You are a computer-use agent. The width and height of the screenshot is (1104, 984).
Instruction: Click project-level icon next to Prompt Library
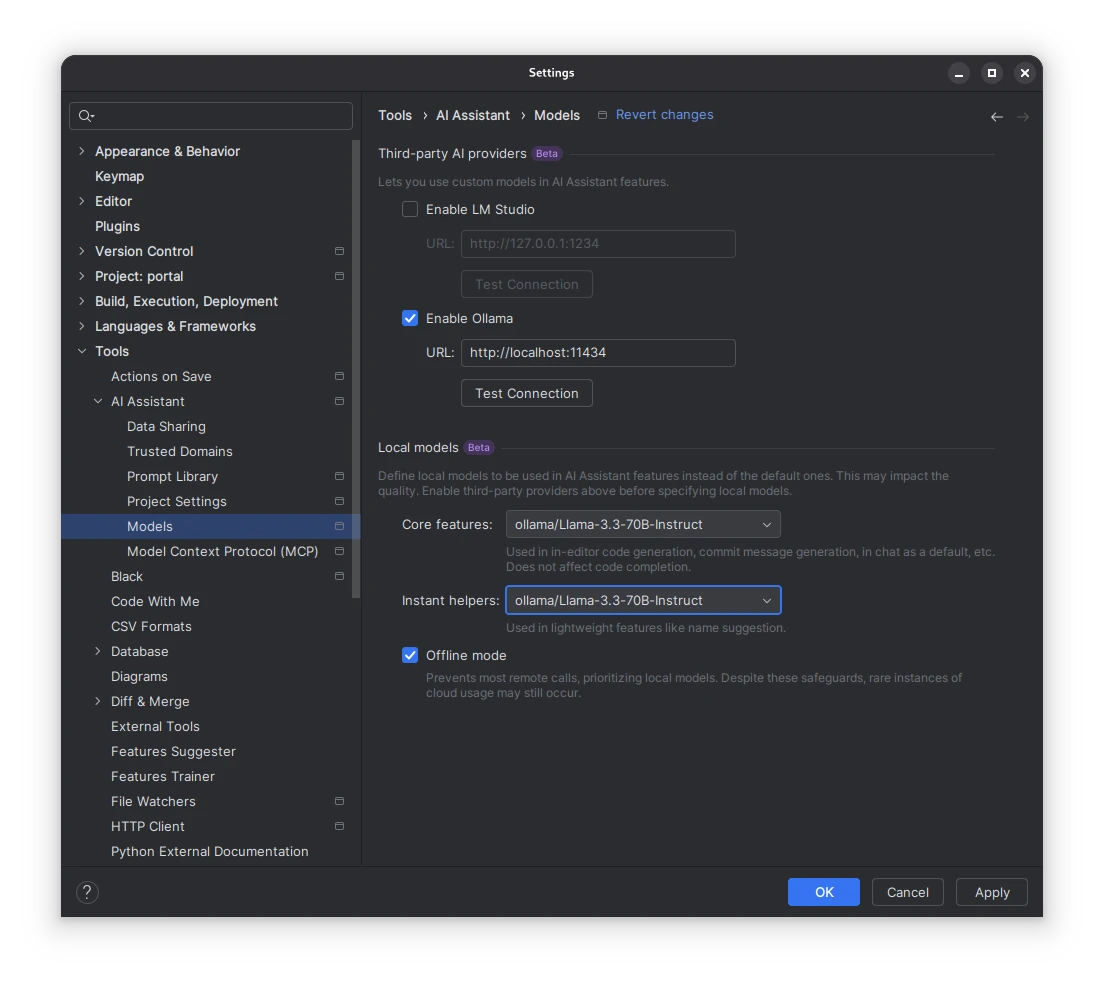339,476
